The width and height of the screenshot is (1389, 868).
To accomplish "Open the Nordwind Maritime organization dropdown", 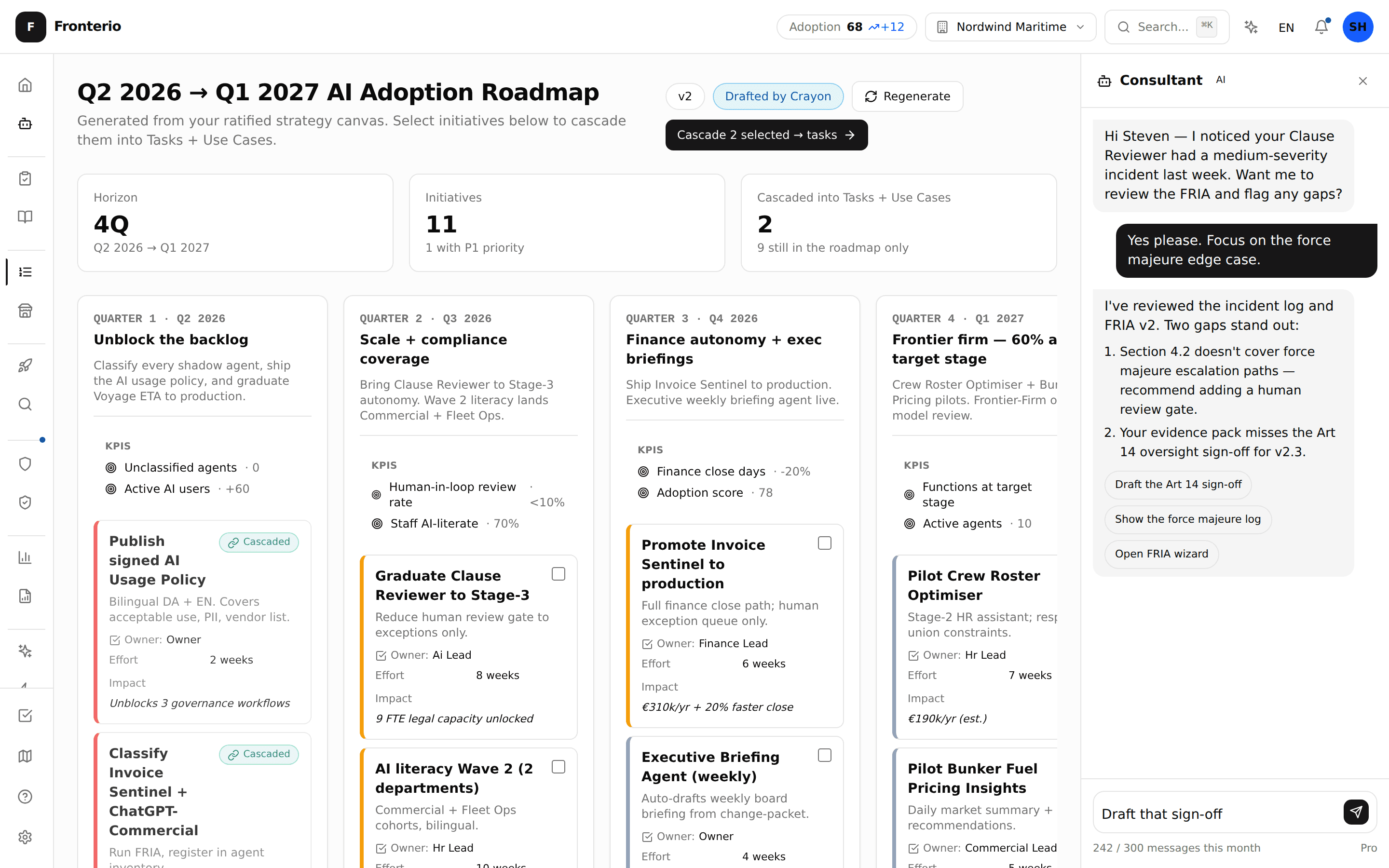I will tap(1010, 27).
